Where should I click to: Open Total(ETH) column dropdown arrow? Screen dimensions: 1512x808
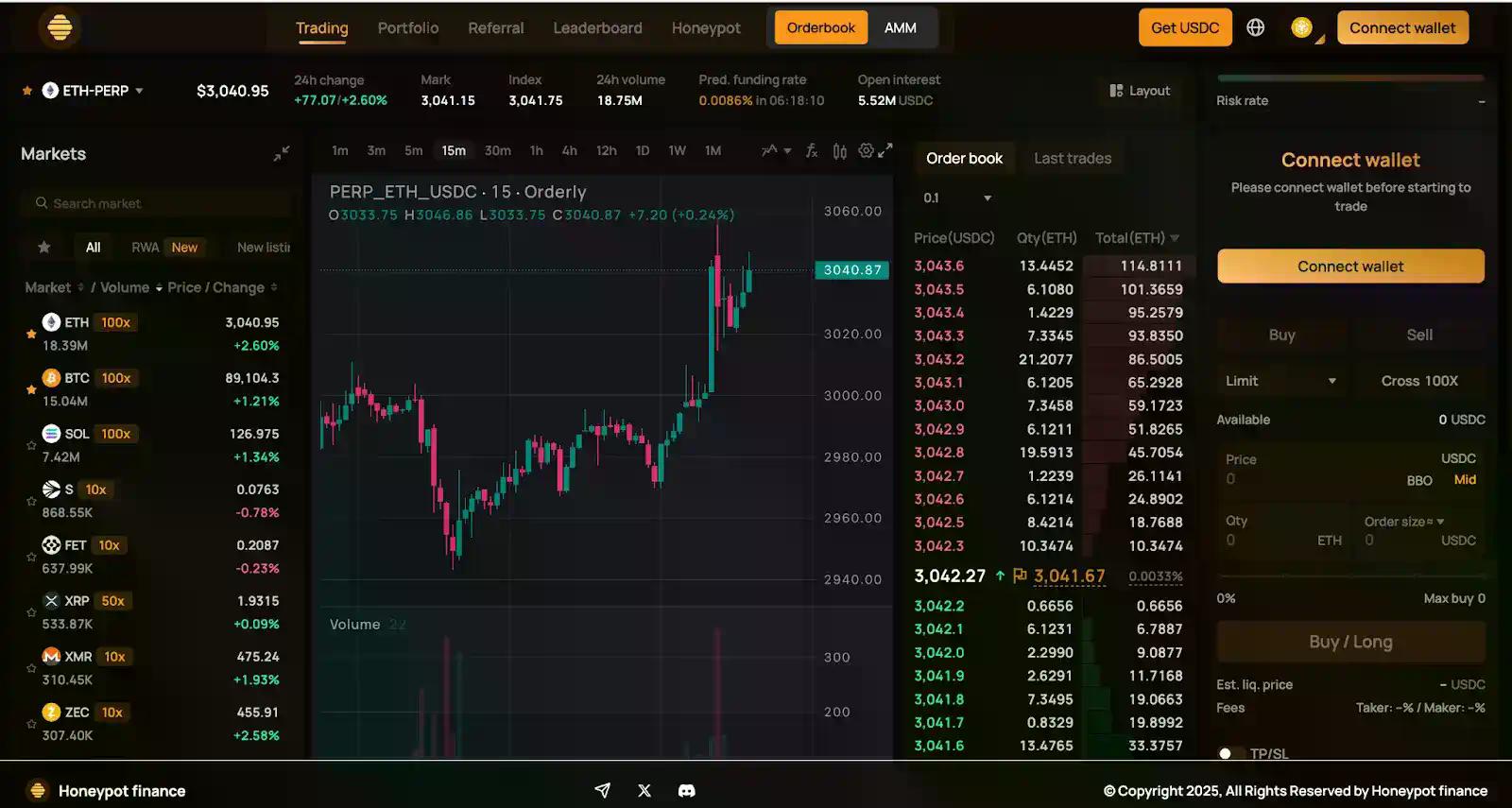point(1175,238)
